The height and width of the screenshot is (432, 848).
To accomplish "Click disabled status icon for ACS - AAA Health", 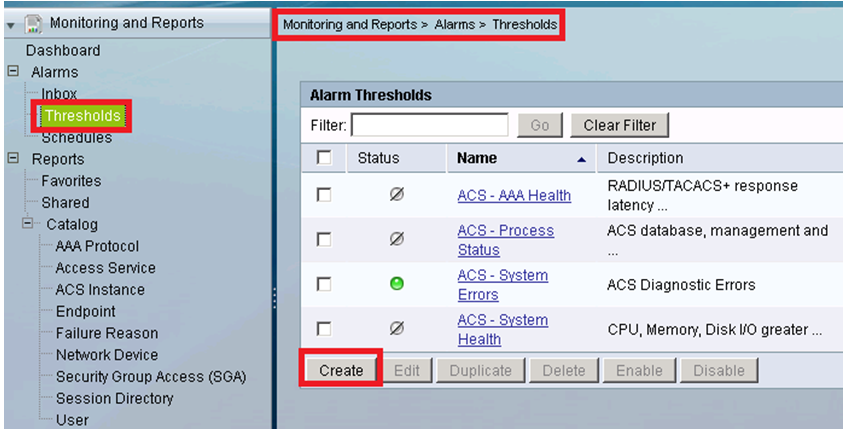I will tap(397, 194).
